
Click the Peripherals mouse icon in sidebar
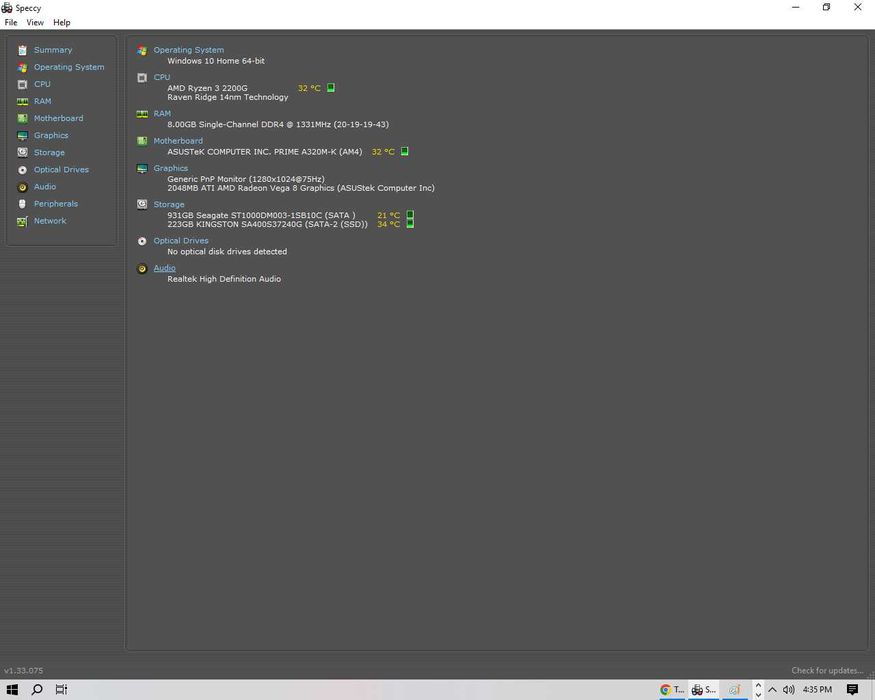click(x=22, y=204)
